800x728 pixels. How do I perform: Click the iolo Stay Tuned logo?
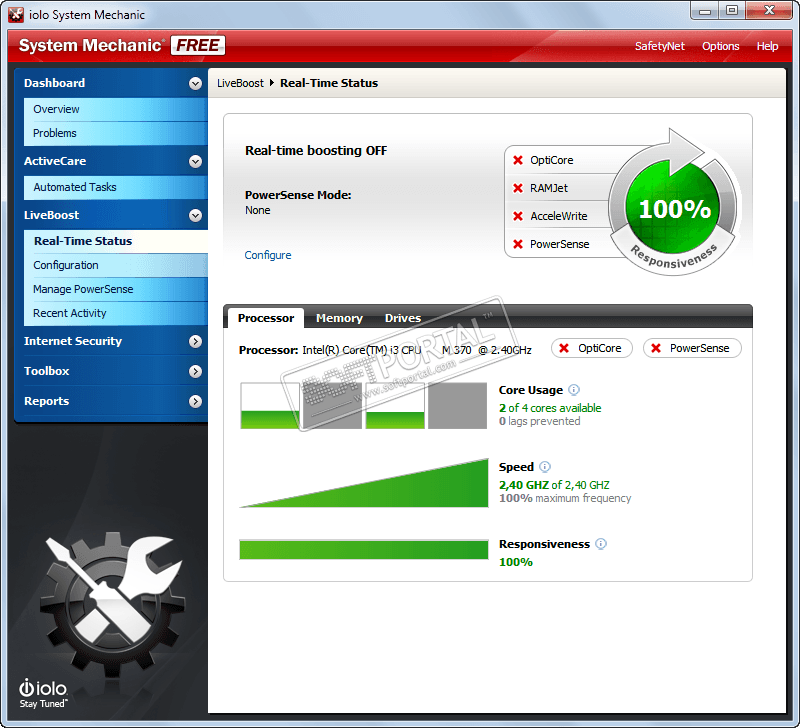[43, 694]
